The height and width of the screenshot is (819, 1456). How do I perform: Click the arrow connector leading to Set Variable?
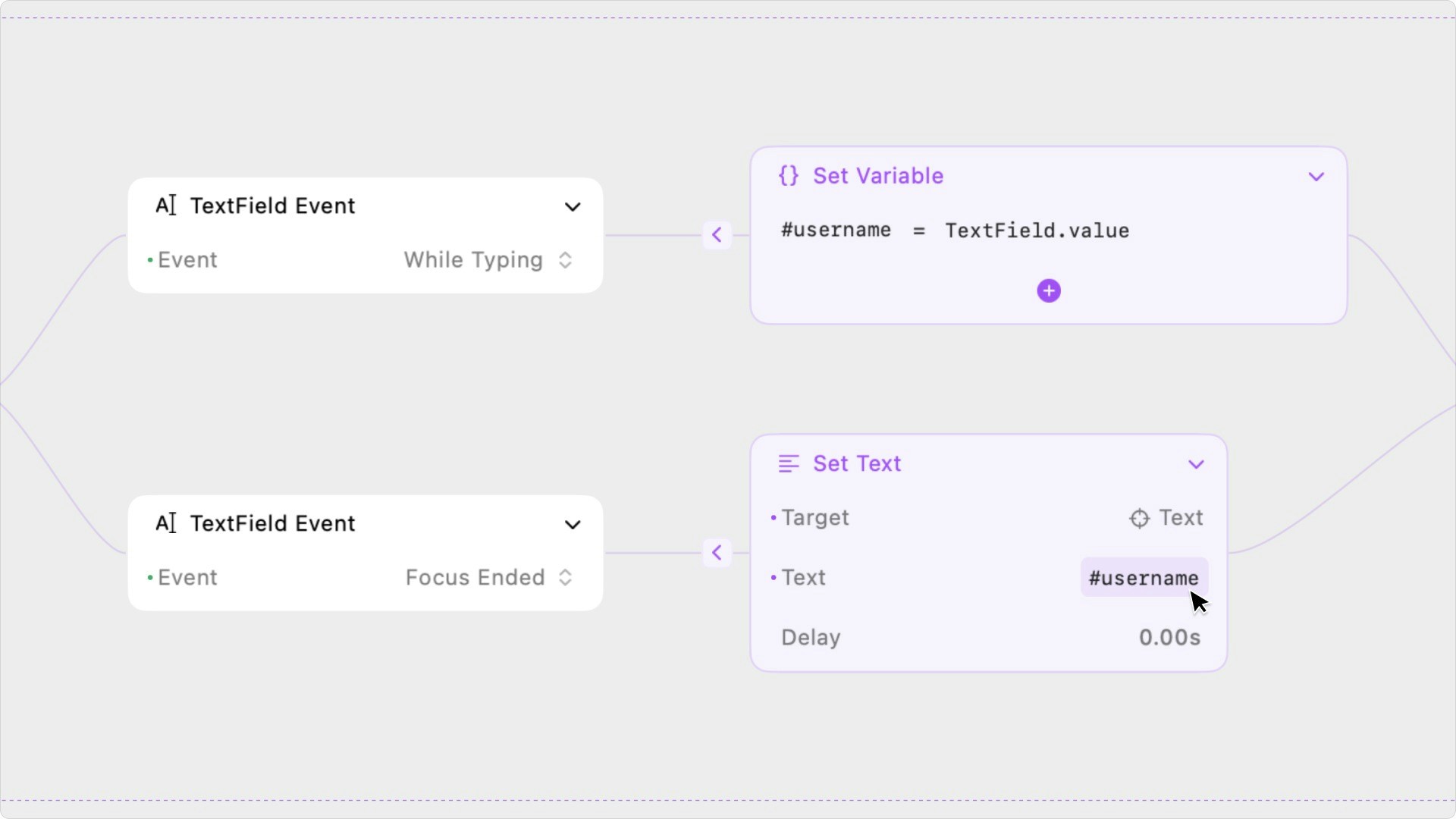[717, 235]
